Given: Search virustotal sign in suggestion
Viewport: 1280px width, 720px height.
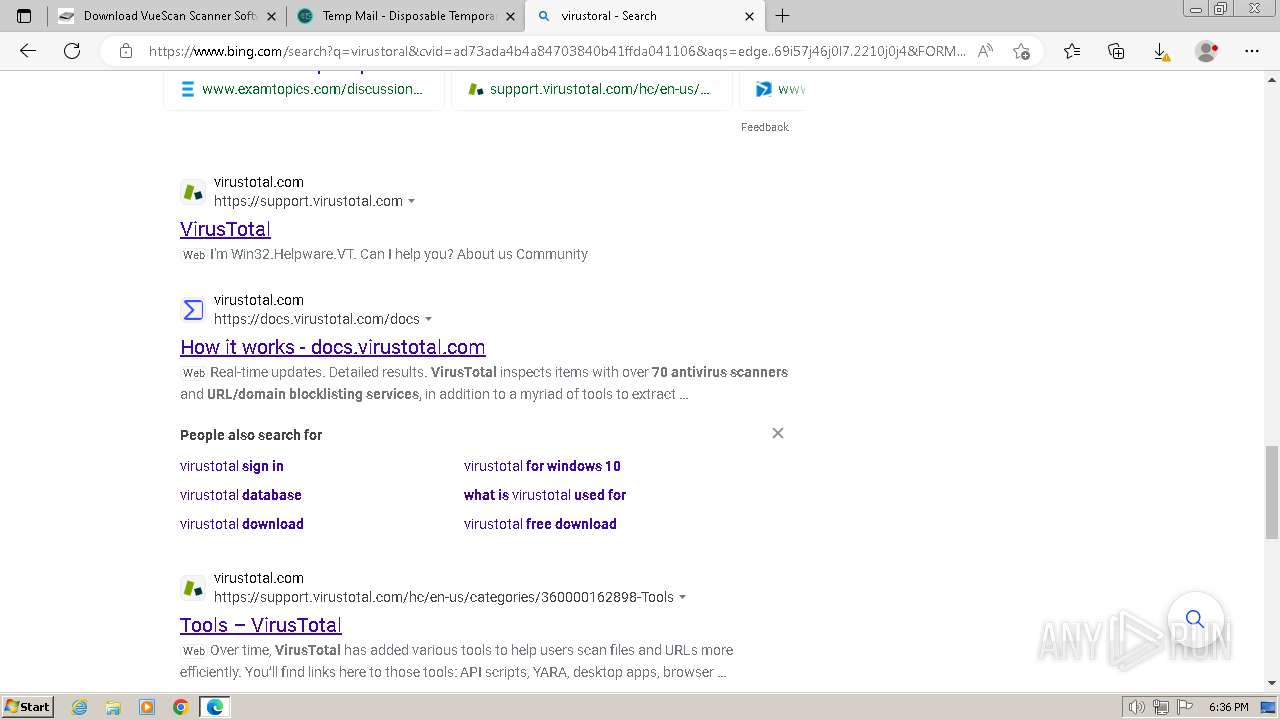Looking at the screenshot, I should click(x=232, y=466).
